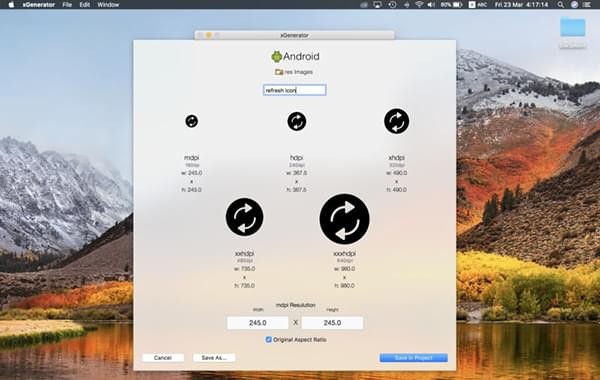
Task: Click the xxxhdpi refresh icon preview
Action: (344, 219)
